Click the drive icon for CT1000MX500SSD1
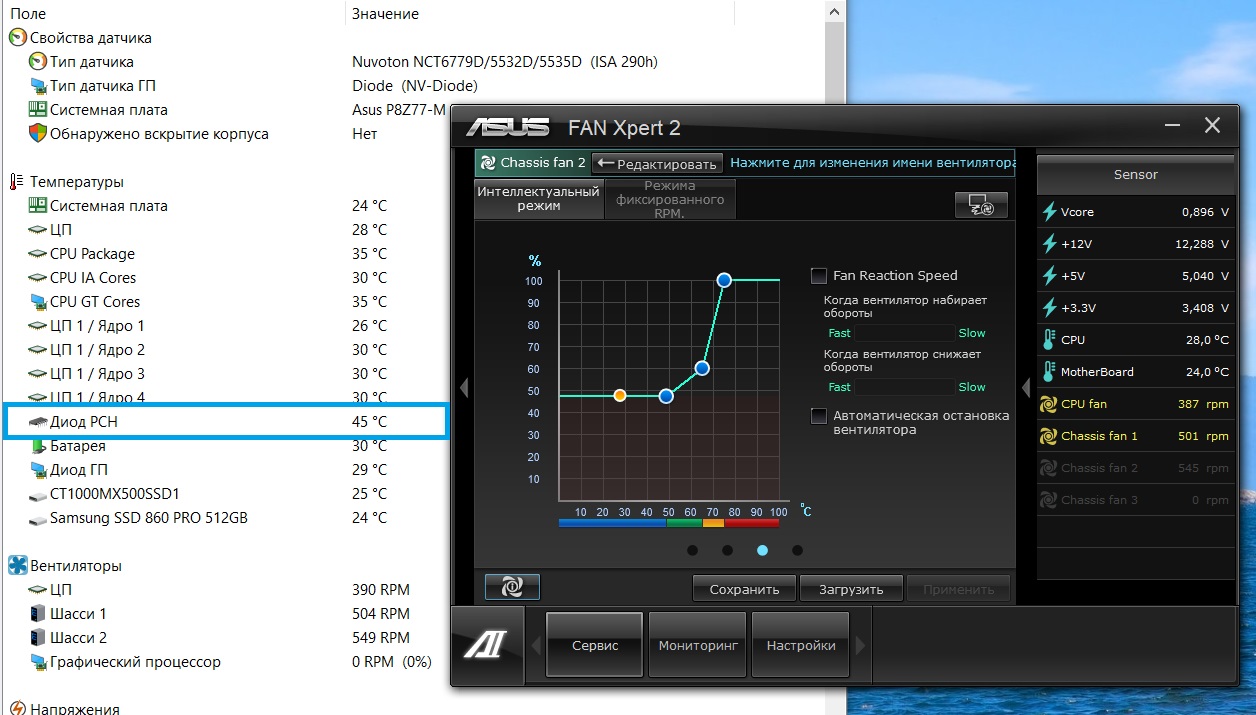The height and width of the screenshot is (715, 1256). (38, 494)
